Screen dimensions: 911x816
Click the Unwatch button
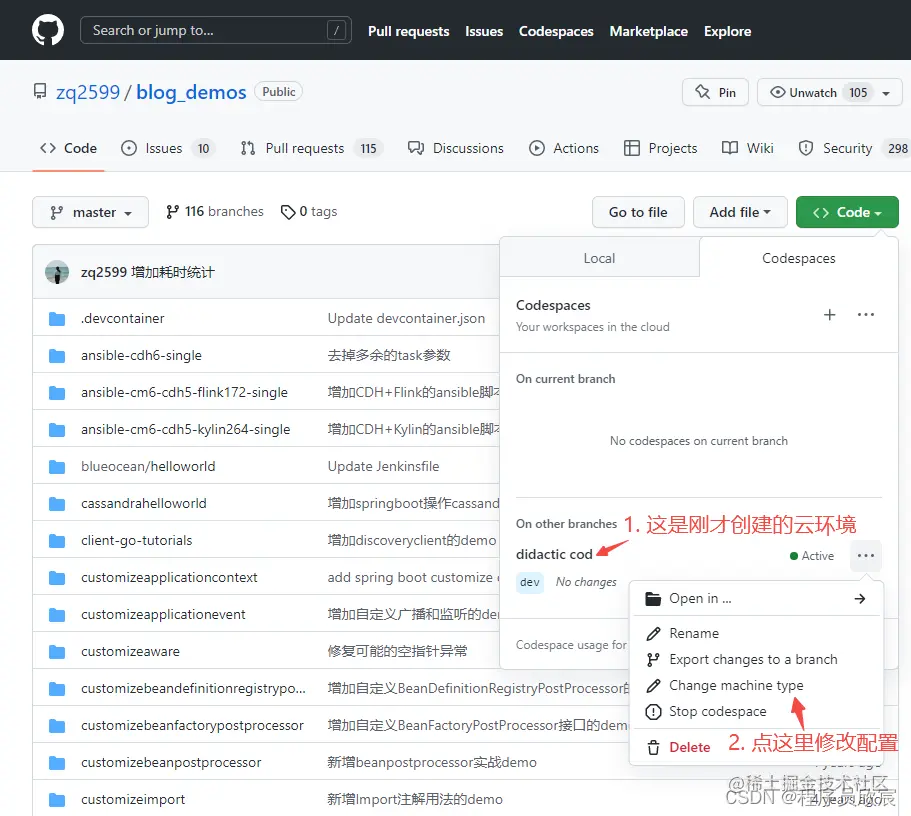pos(822,92)
